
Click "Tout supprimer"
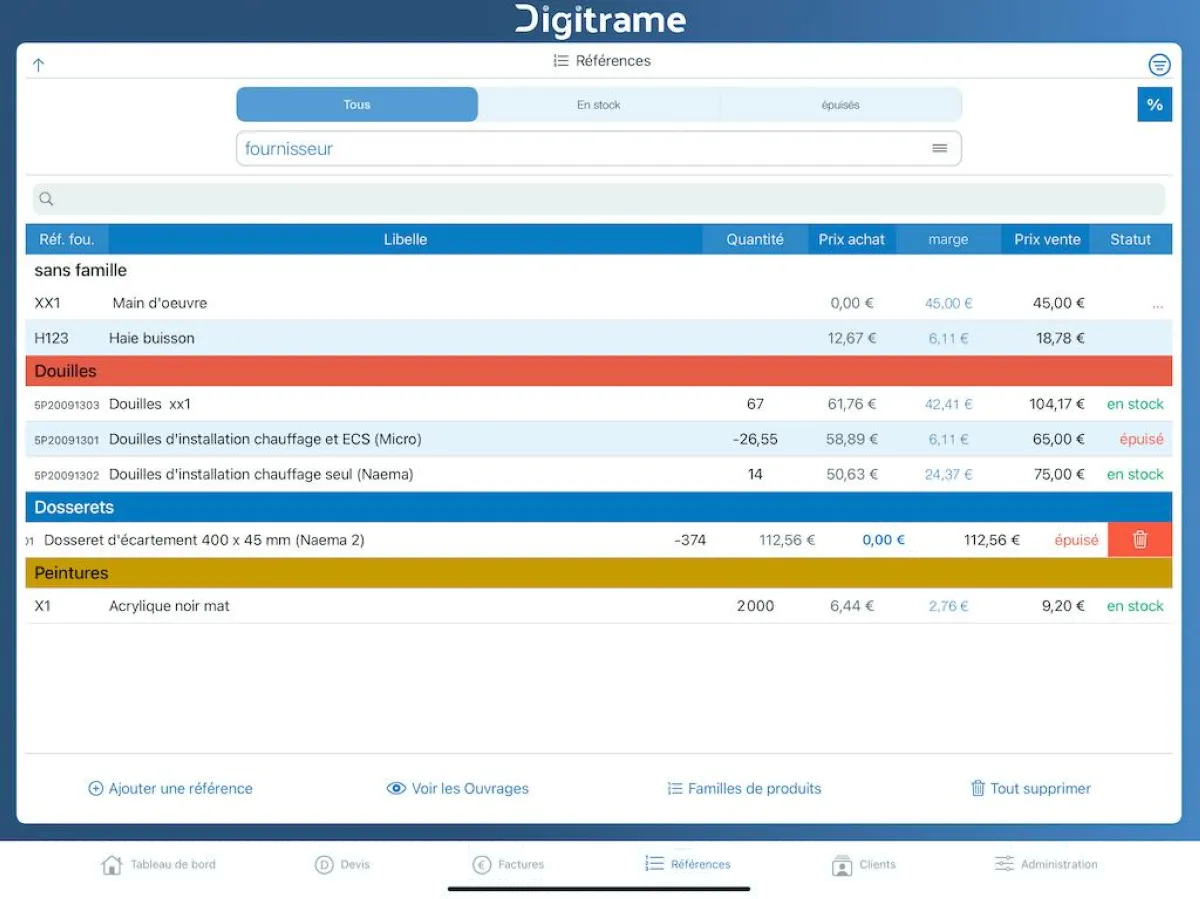1030,788
